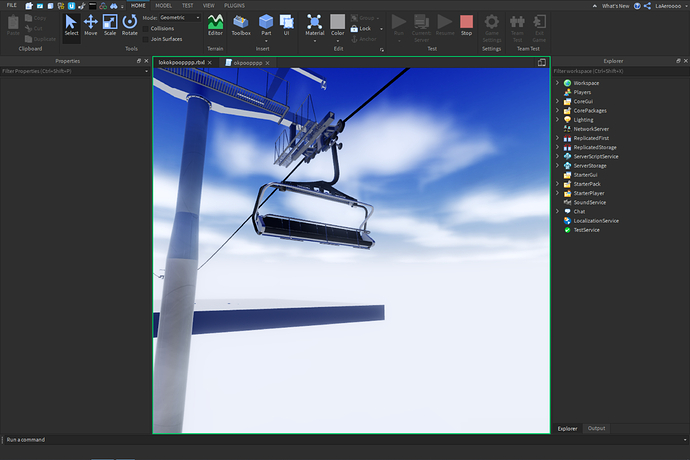Screen dimensions: 690x460
Task: Select the Explorer panel tab at bottom
Action: coord(567,428)
